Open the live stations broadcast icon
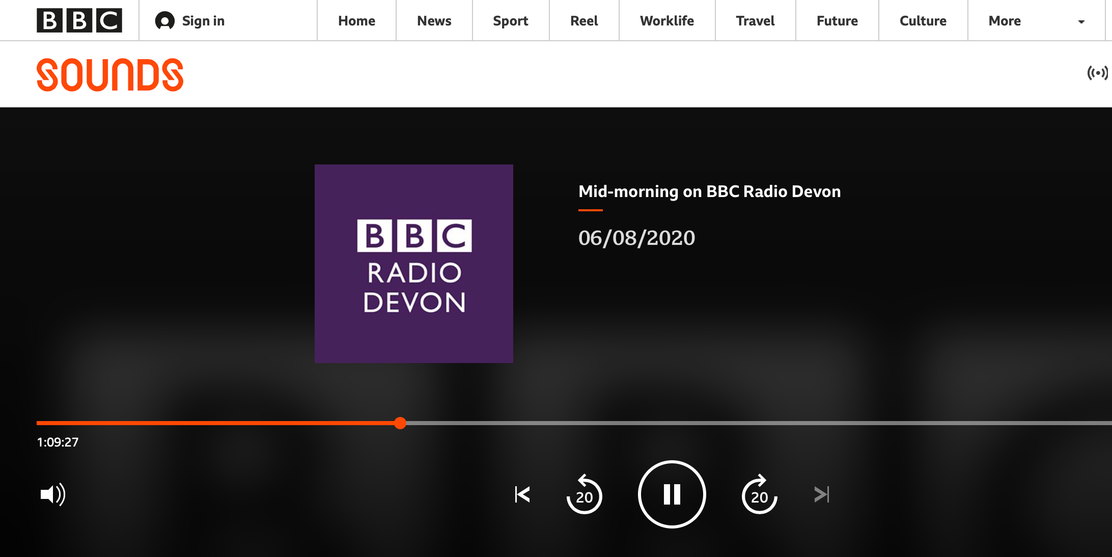The width and height of the screenshot is (1112, 557). pyautogui.click(x=1098, y=73)
